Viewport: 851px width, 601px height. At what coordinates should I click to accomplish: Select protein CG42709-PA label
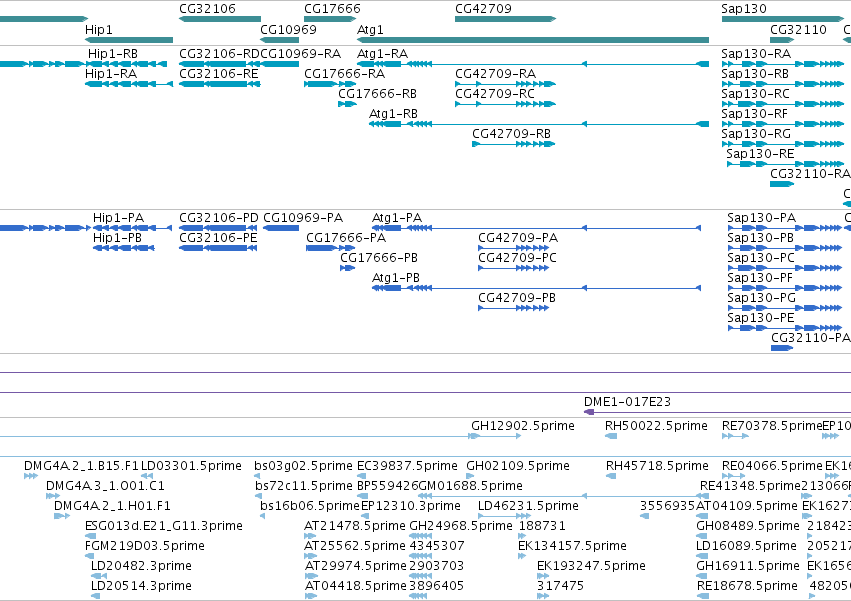[518, 238]
